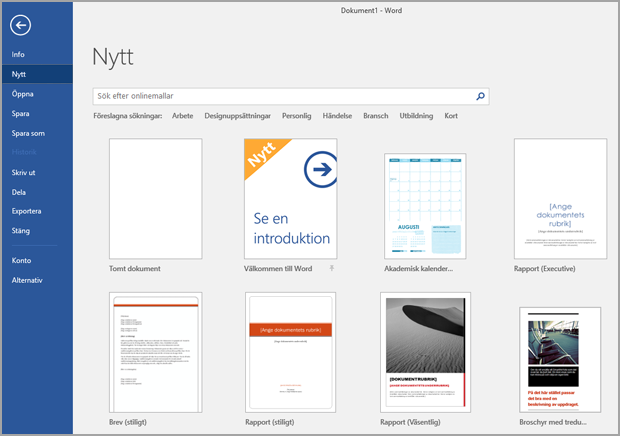Select the Rapport (stiligt) template thumbnail

291,353
